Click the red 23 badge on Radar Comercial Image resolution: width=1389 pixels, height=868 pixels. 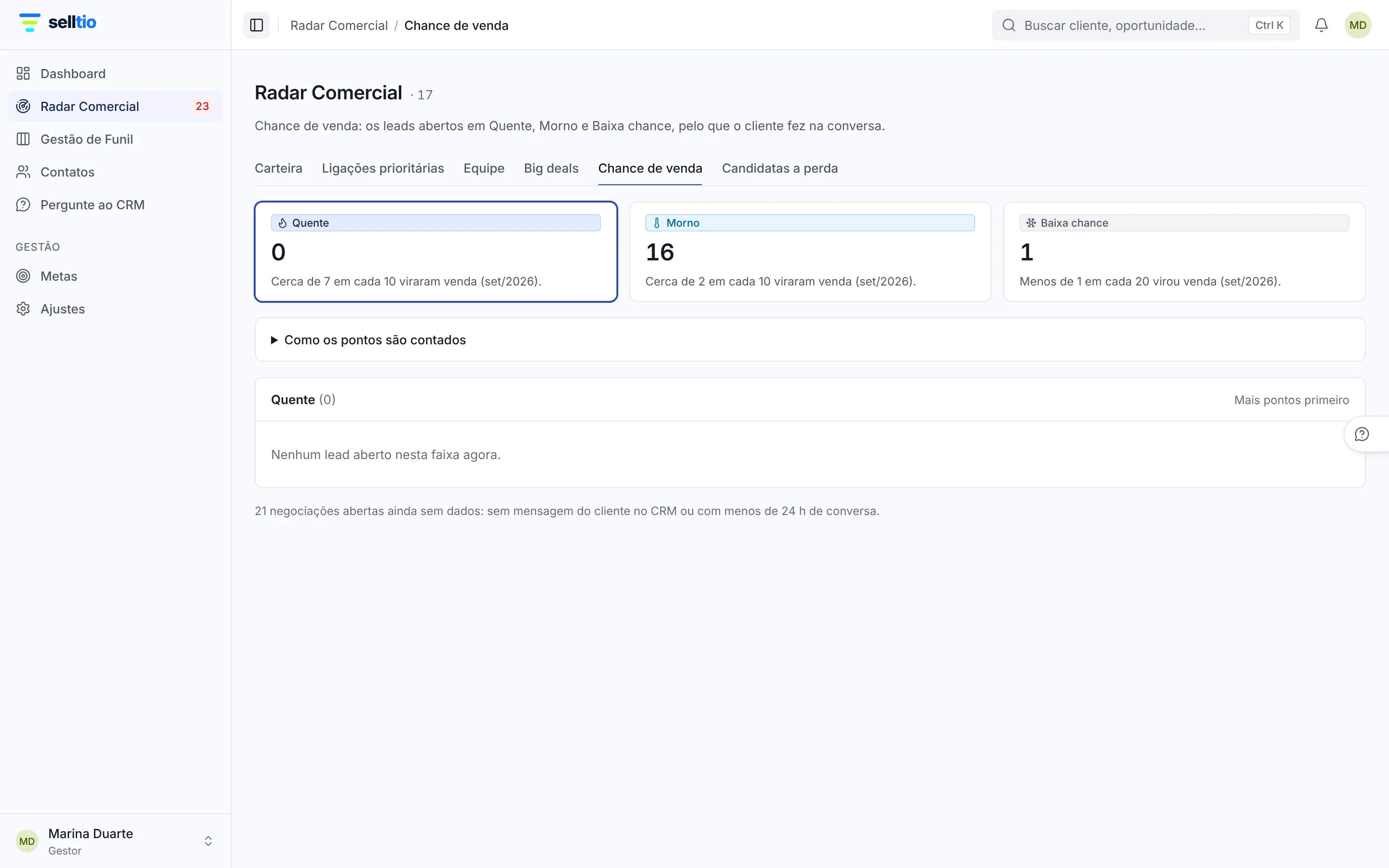point(202,106)
